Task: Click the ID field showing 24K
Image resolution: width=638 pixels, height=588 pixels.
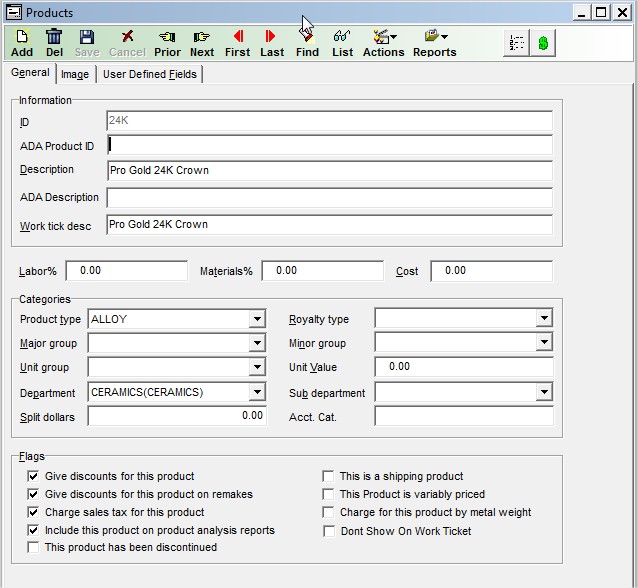Action: pos(330,120)
